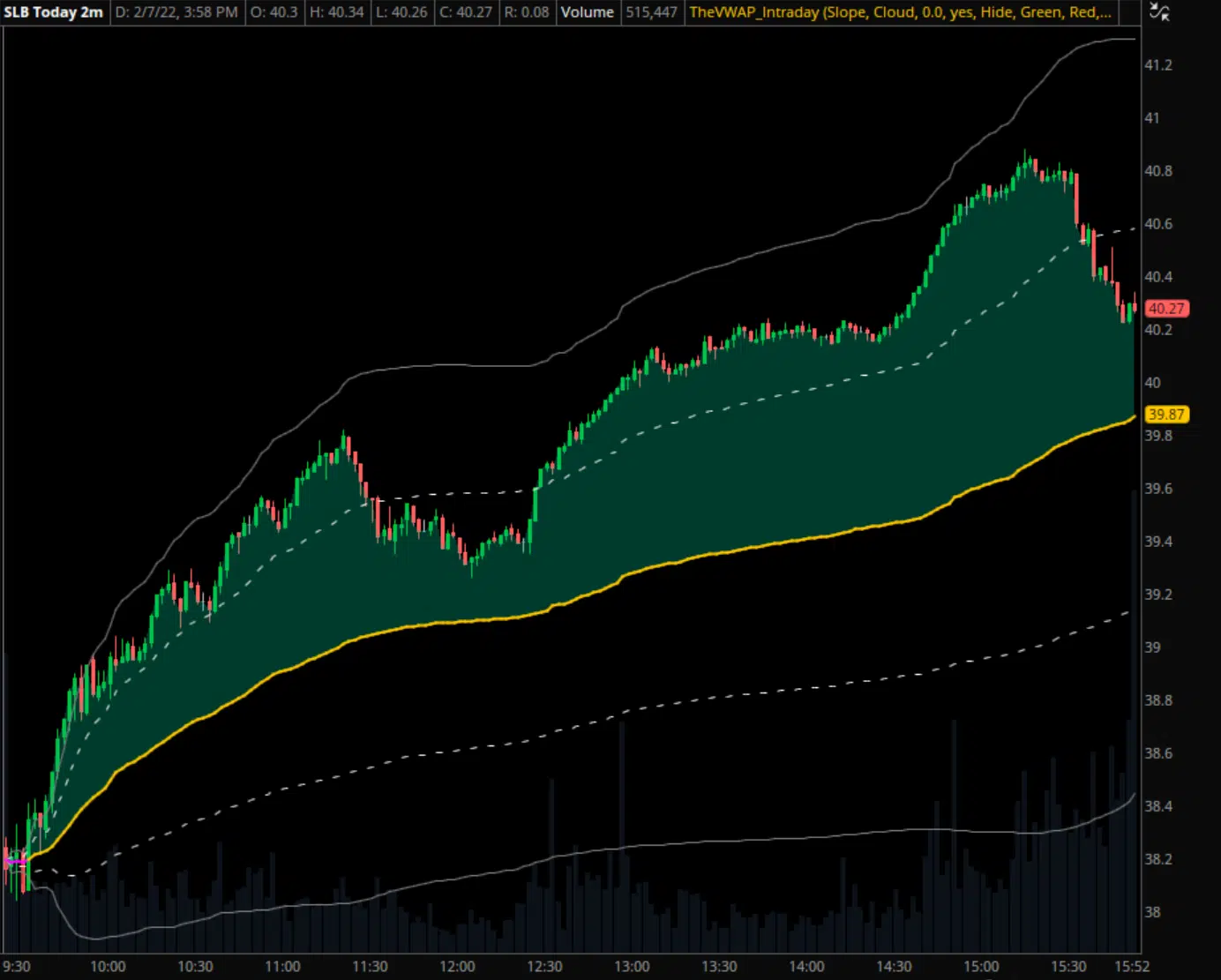This screenshot has height=980, width=1221.
Task: Click the 14:00 time axis label
Action: [806, 967]
